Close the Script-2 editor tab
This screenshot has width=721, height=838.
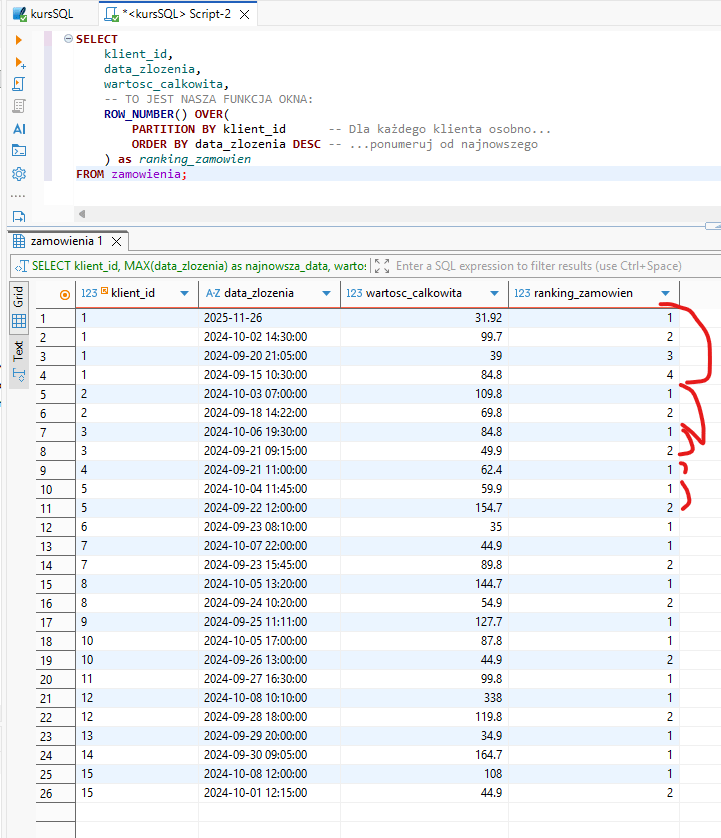(x=244, y=14)
